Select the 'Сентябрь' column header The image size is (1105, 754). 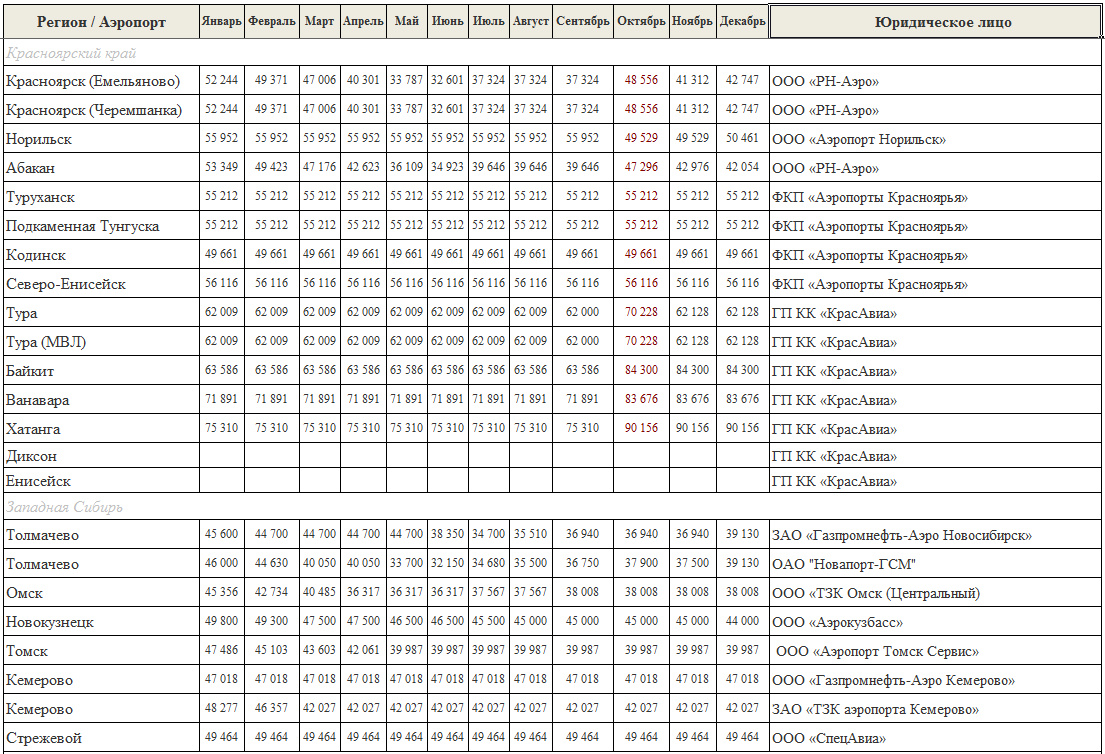tap(583, 21)
